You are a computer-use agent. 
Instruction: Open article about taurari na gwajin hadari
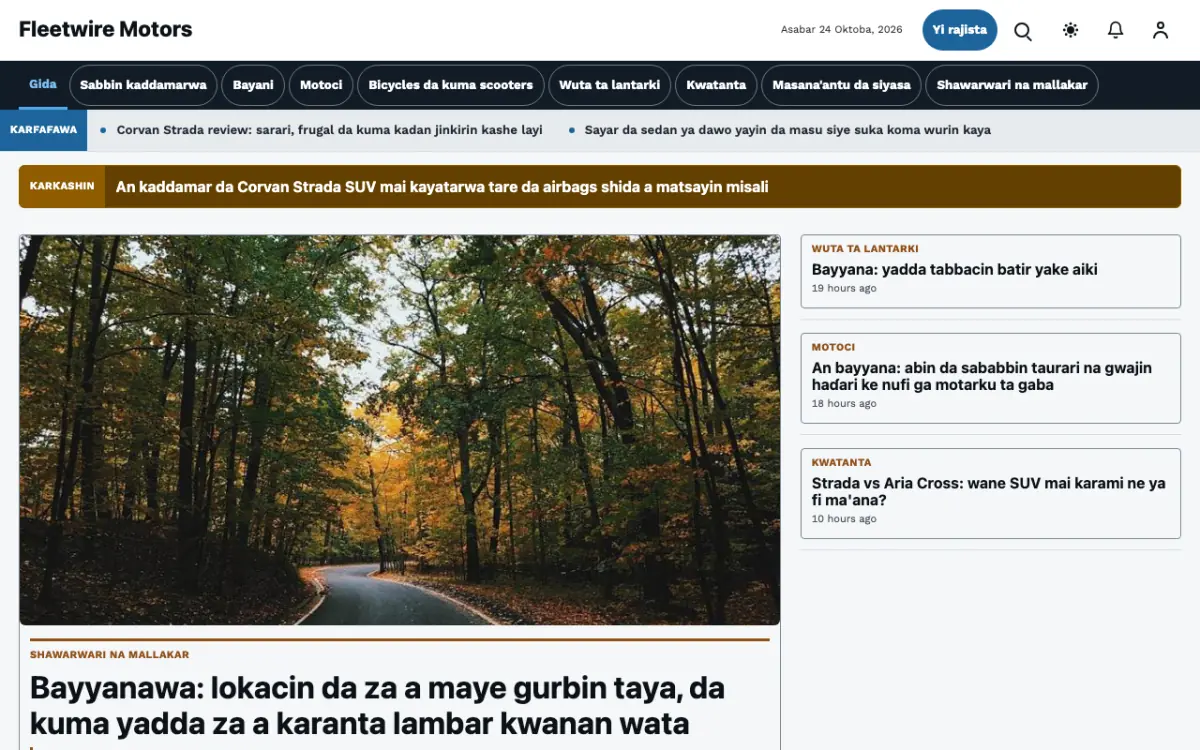click(981, 376)
